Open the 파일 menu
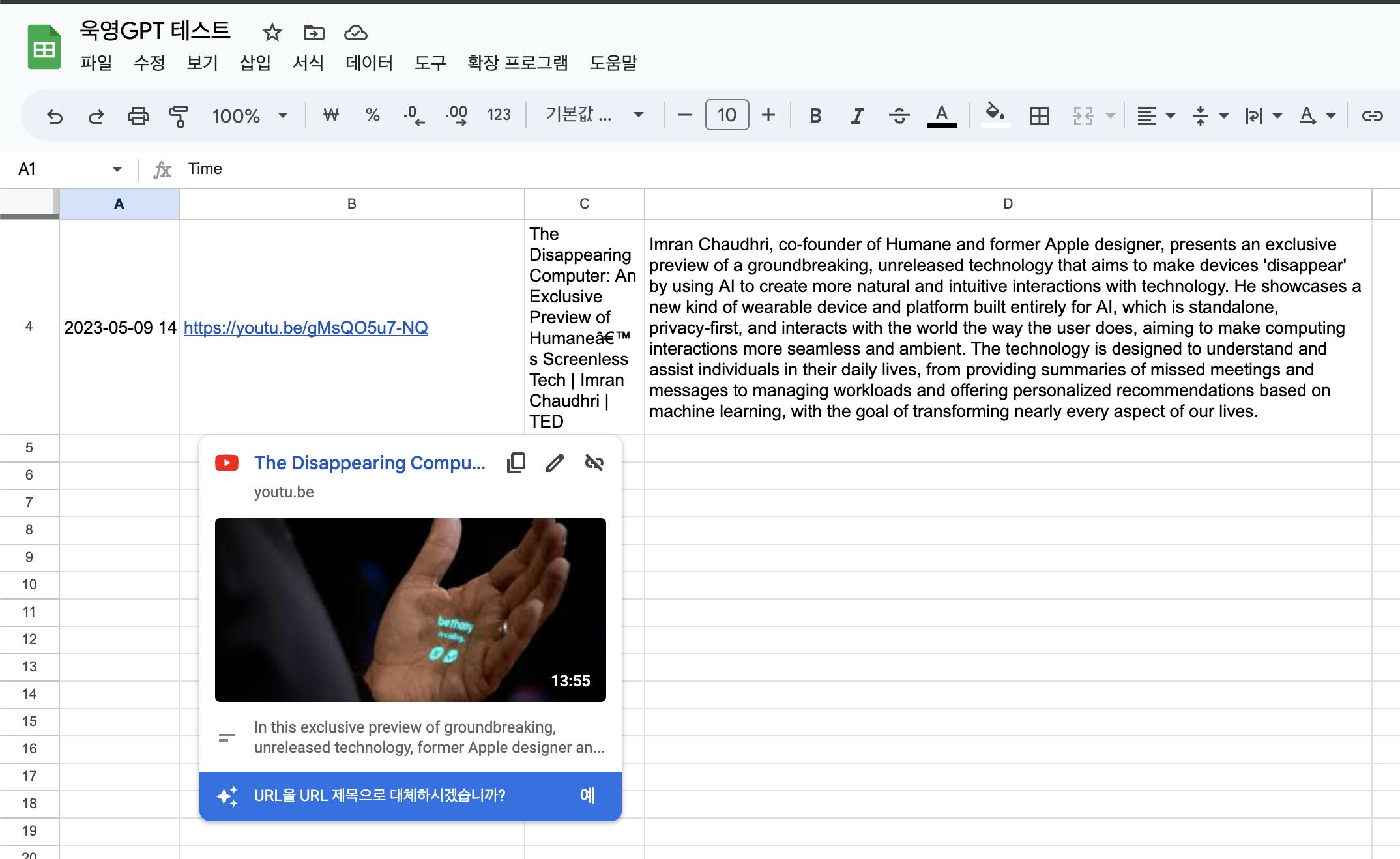1400x859 pixels. pos(96,63)
